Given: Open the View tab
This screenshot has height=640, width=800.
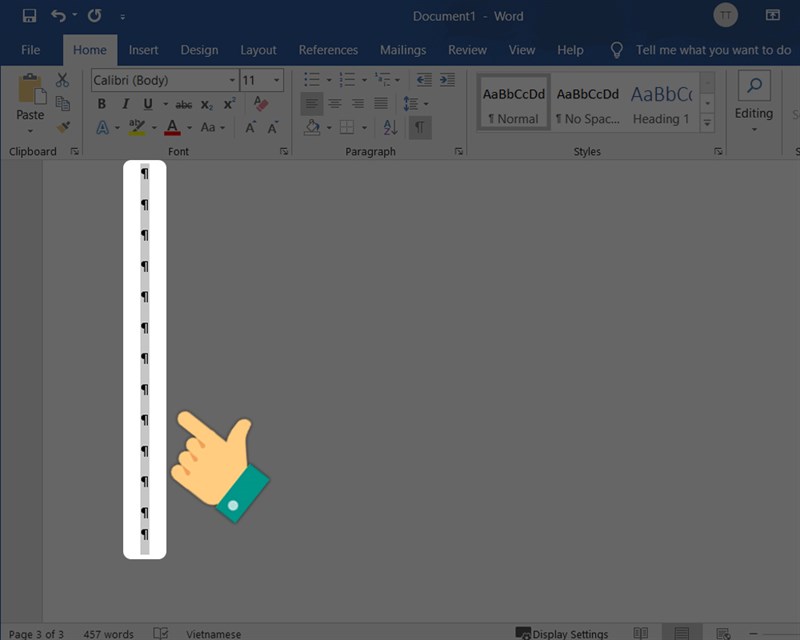Looking at the screenshot, I should 521,50.
